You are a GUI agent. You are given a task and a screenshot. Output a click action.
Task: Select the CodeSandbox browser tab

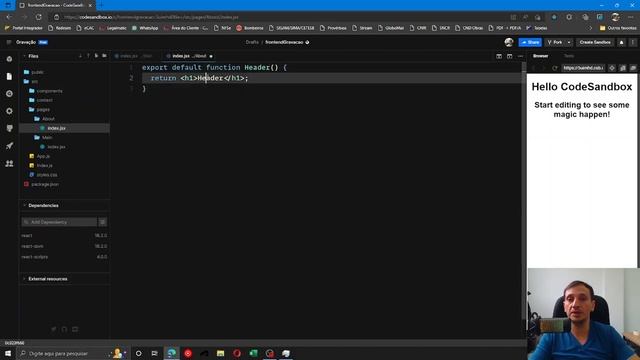tap(55, 5)
